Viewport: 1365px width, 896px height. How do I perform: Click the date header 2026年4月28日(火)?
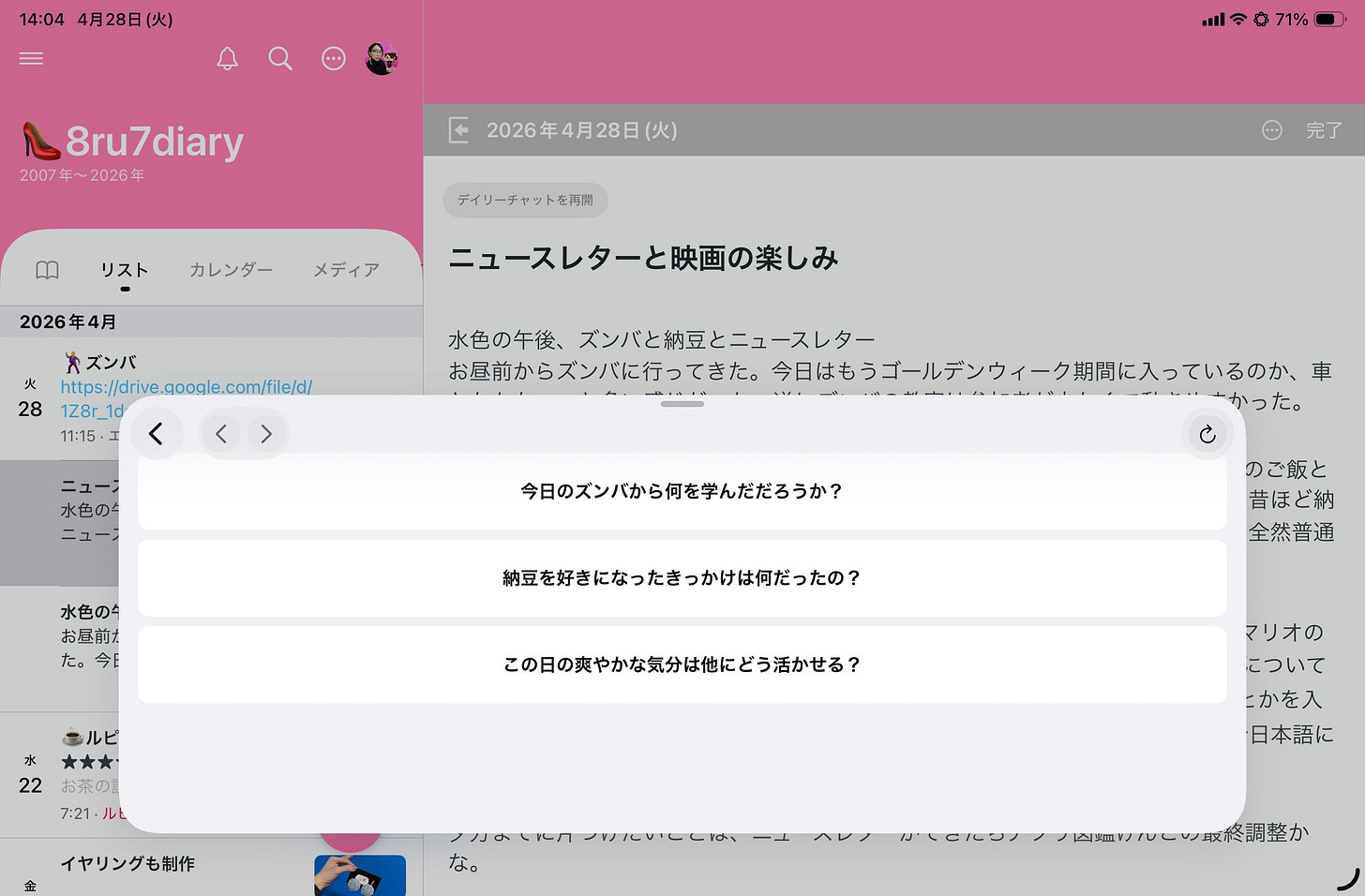pos(581,130)
